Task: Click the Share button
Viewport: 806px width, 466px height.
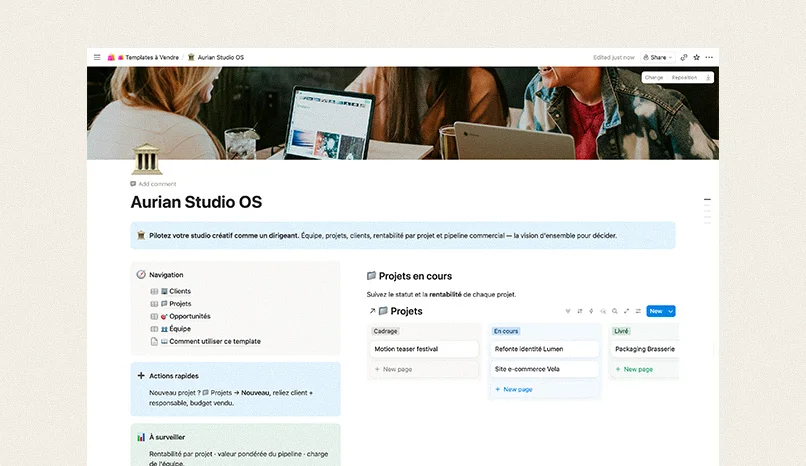Action: (657, 58)
